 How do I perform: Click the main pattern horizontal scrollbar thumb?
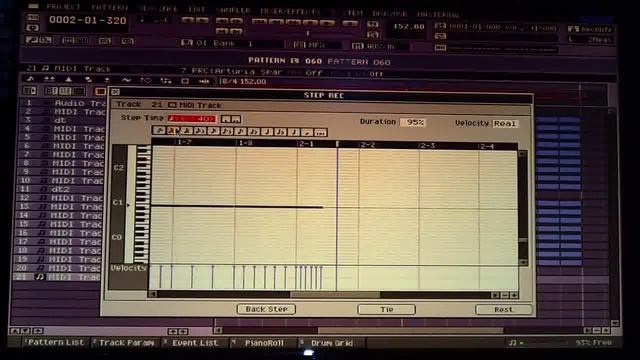coord(410,330)
